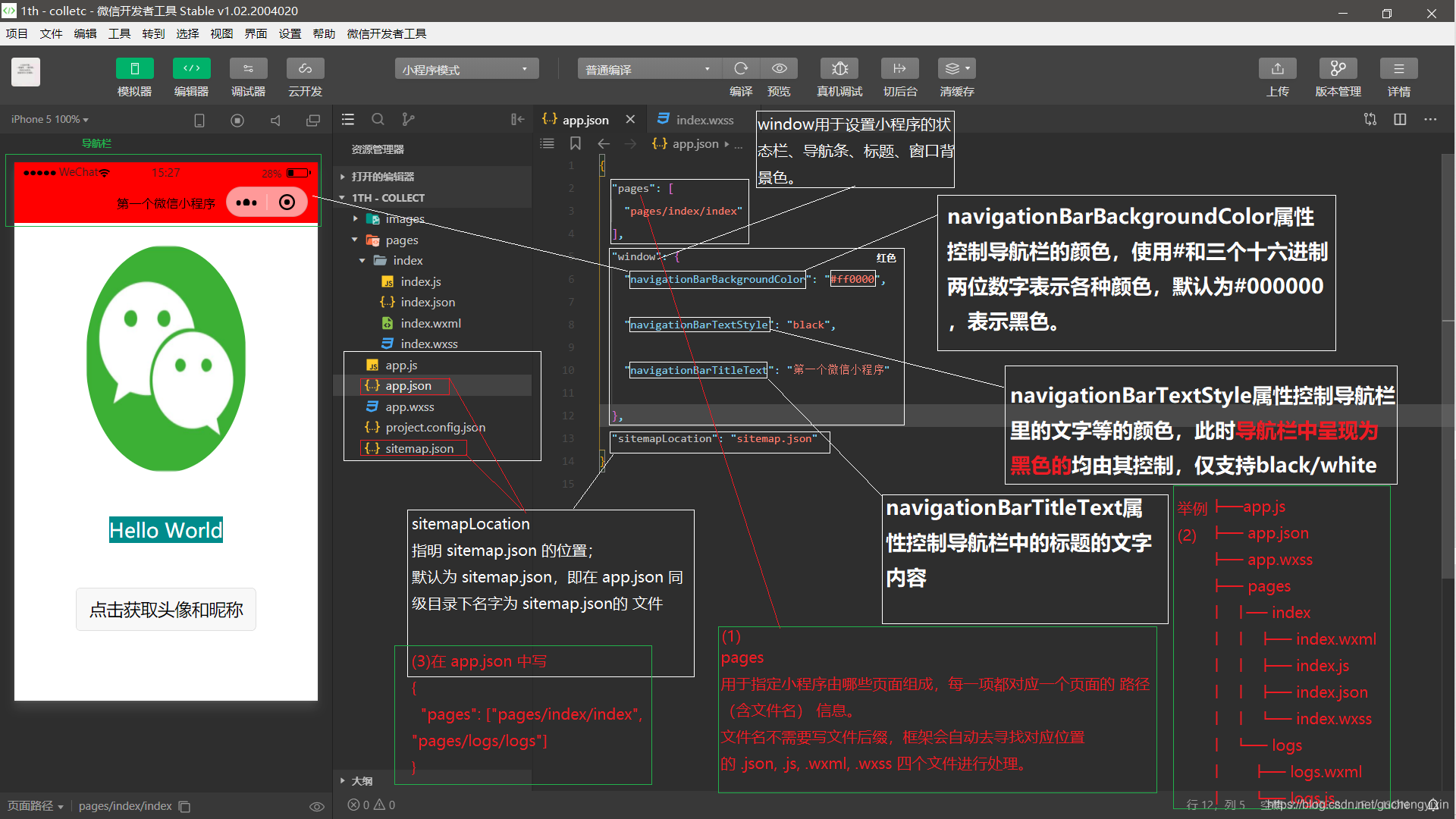Click the search icon in the sidebar
Screen dimensions: 1456x819
(x=378, y=120)
